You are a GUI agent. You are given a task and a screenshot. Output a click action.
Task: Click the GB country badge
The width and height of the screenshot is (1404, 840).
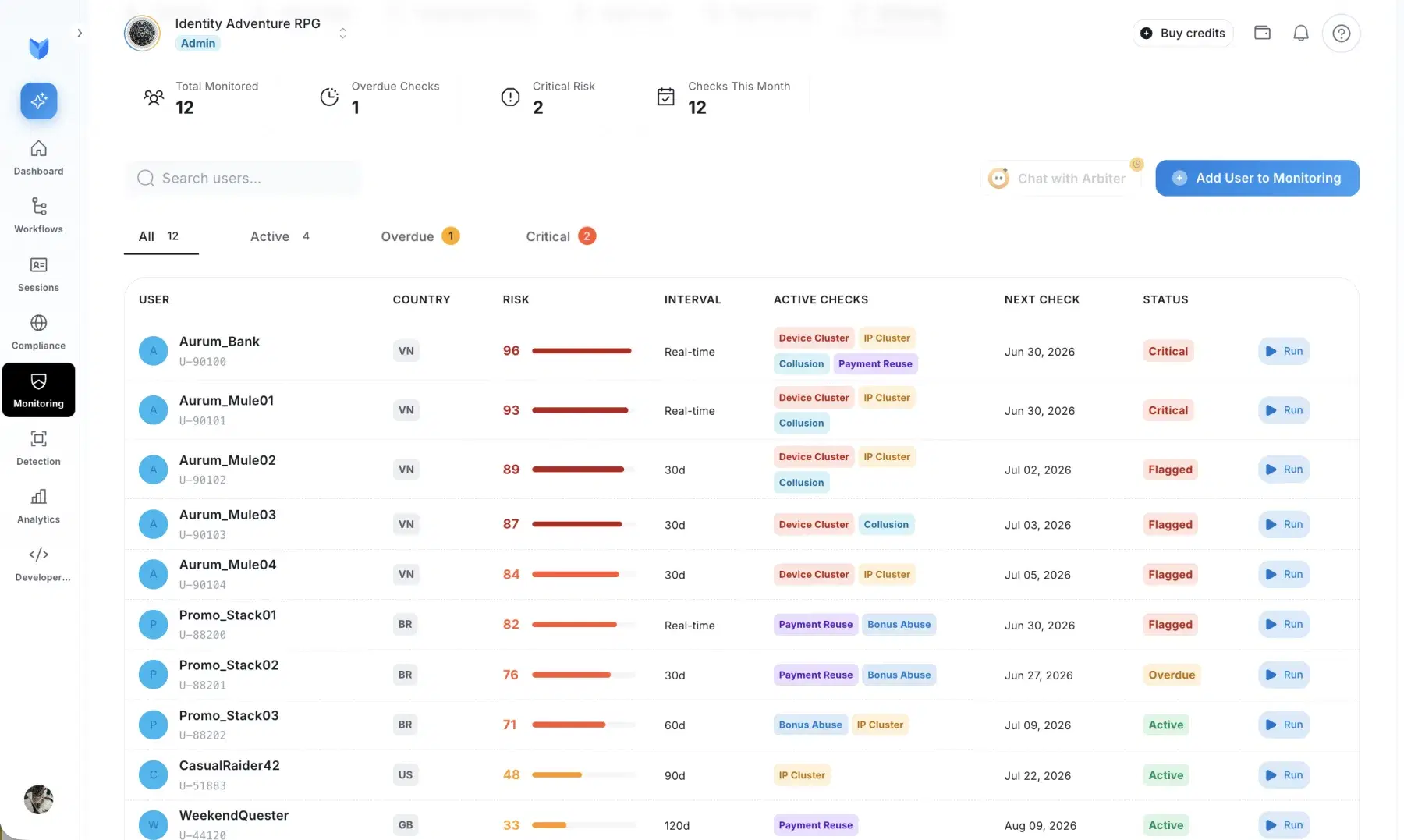tap(406, 825)
